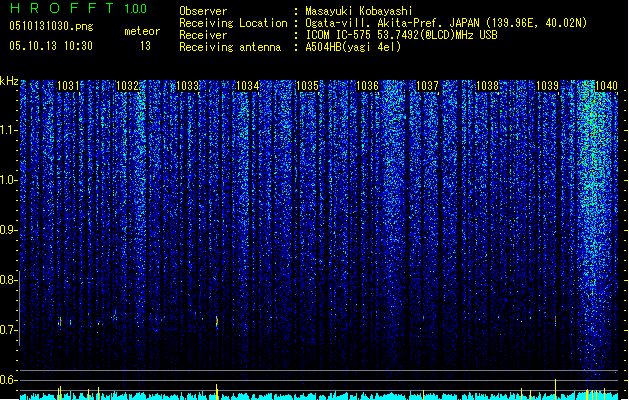Screen dimensions: 629x400
Task: Click the 0.7 kHz frequency axis label
Action: [x=8, y=330]
